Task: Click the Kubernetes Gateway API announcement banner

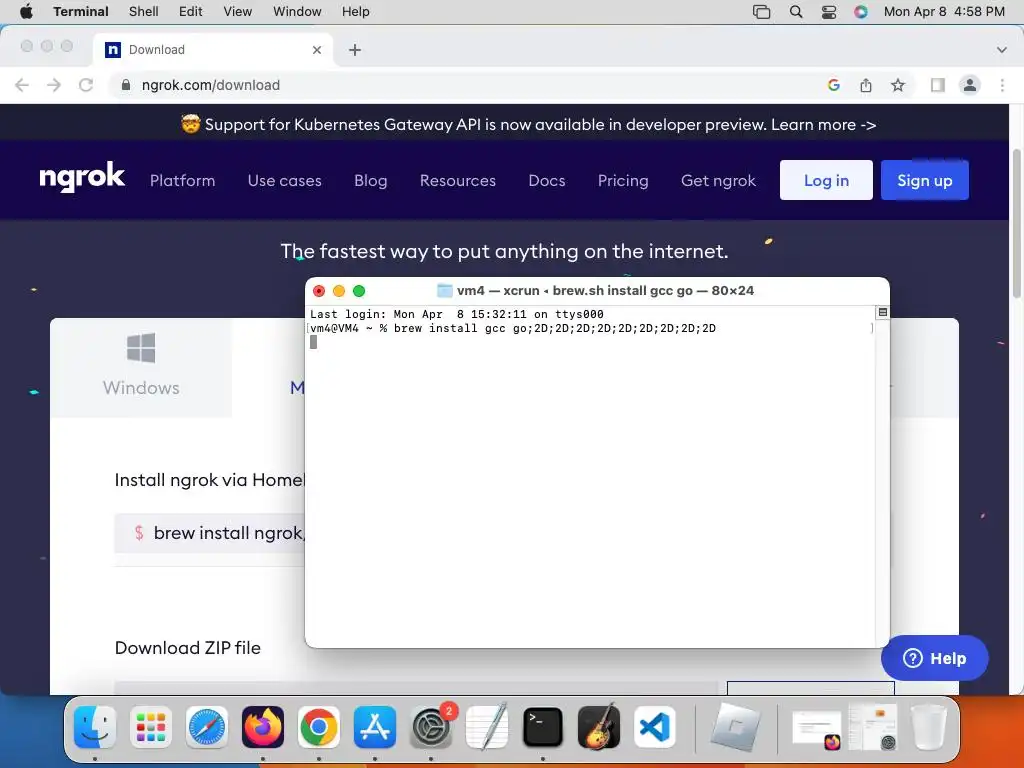Action: (528, 124)
